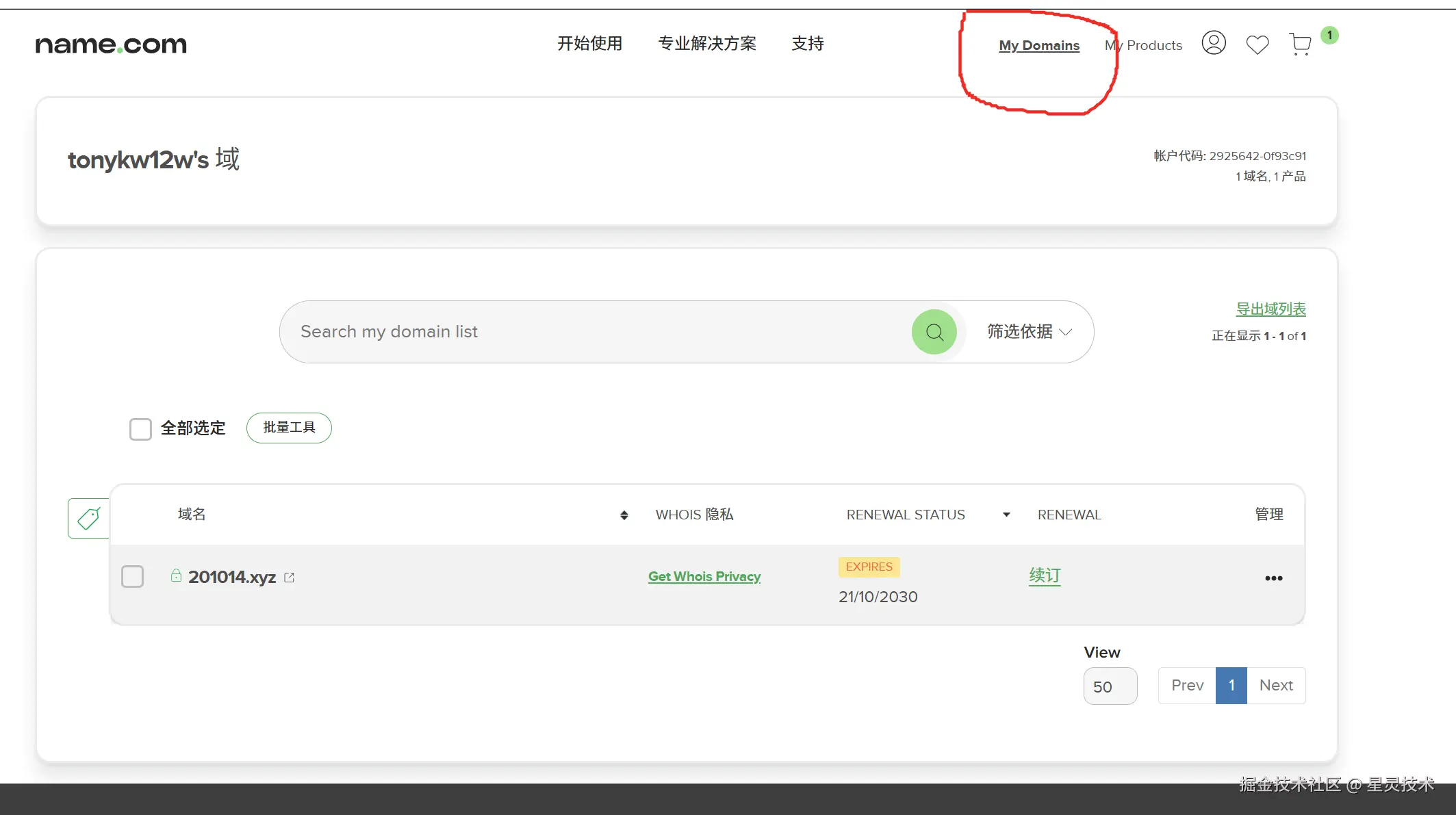Click the heart wishlist icon

tap(1257, 45)
